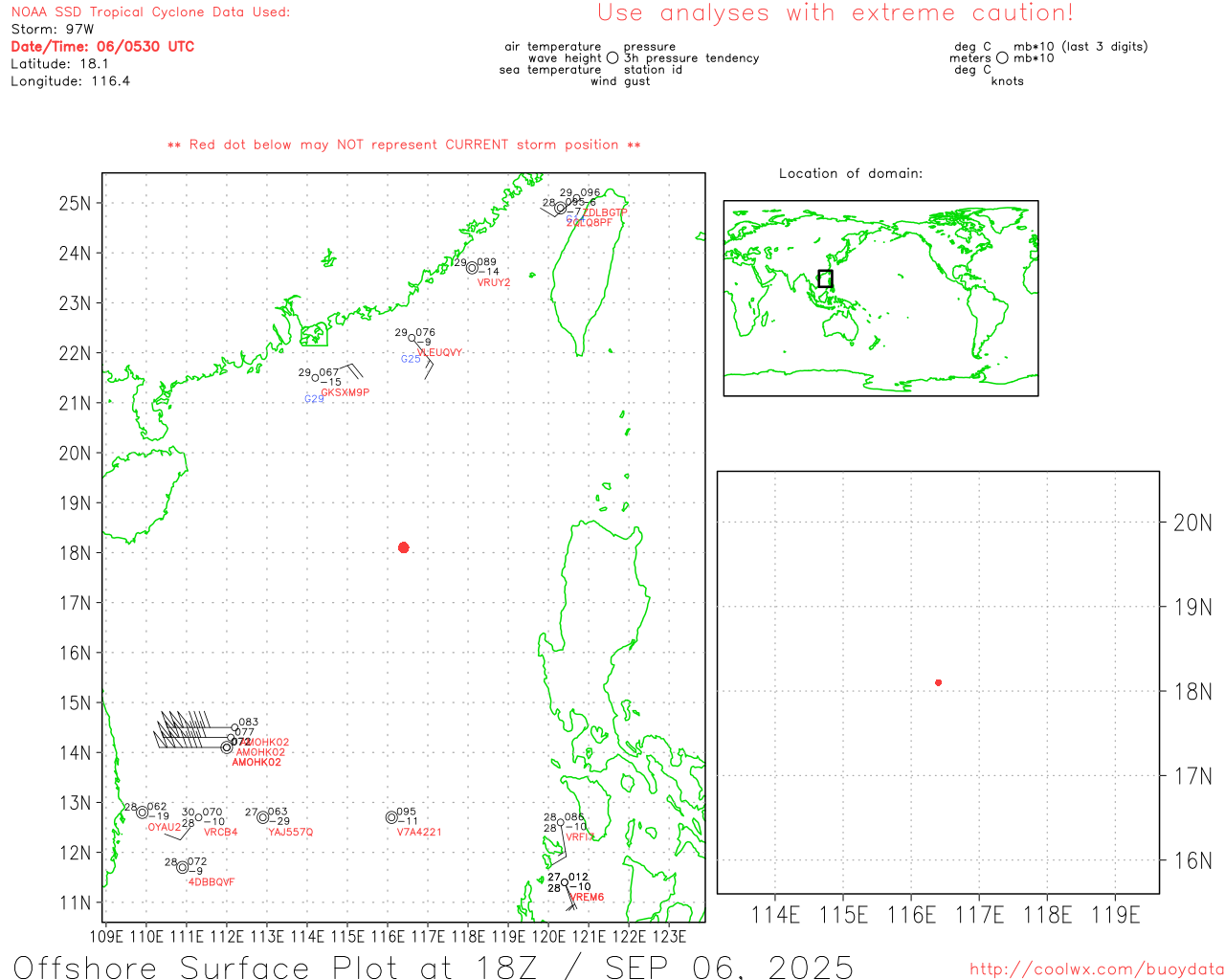Click the 'Storm: 97W' line
Image resolution: width=1225 pixels, height=980 pixels.
pyautogui.click(x=53, y=30)
